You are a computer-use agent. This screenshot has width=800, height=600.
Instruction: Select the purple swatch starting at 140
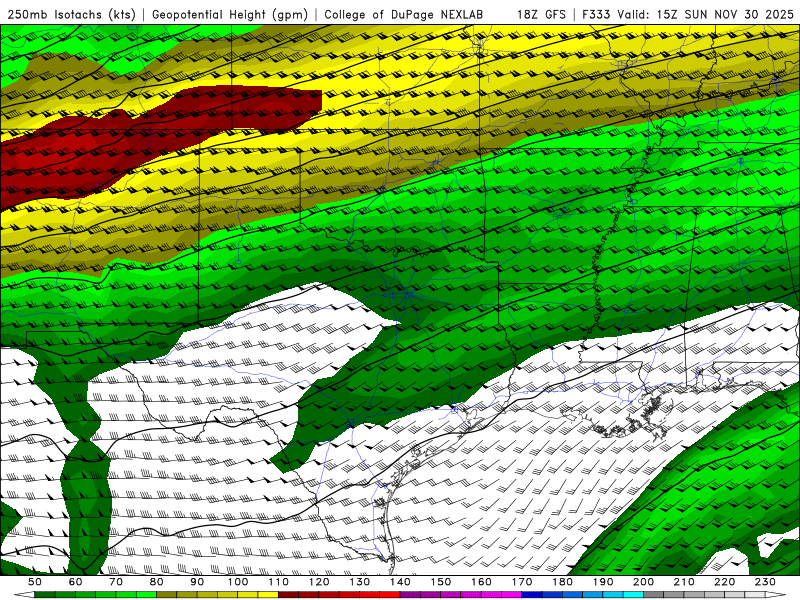tap(410, 595)
